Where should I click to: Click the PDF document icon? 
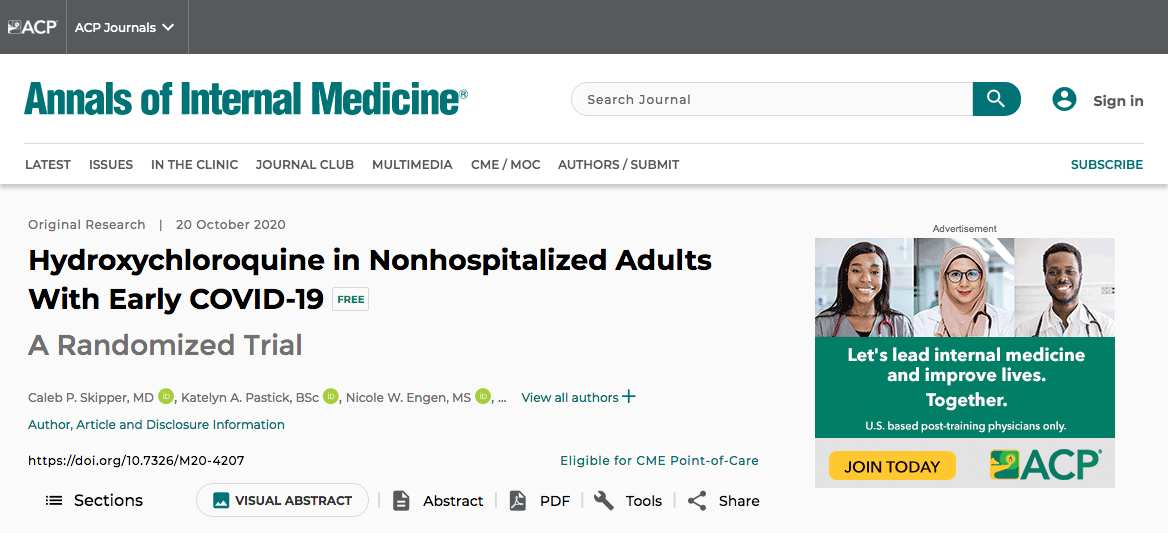(x=518, y=501)
